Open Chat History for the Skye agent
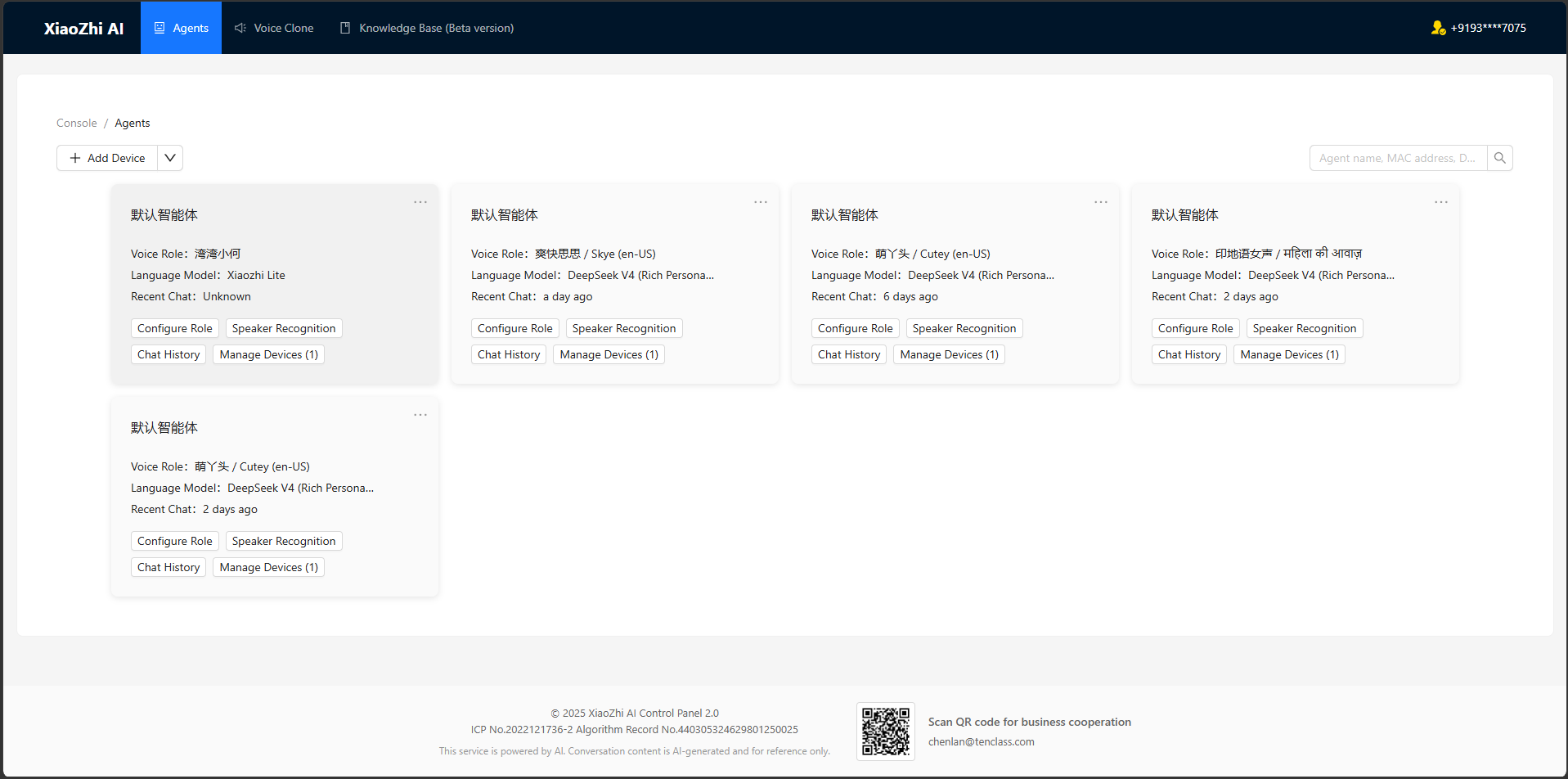1568x779 pixels. (x=509, y=354)
